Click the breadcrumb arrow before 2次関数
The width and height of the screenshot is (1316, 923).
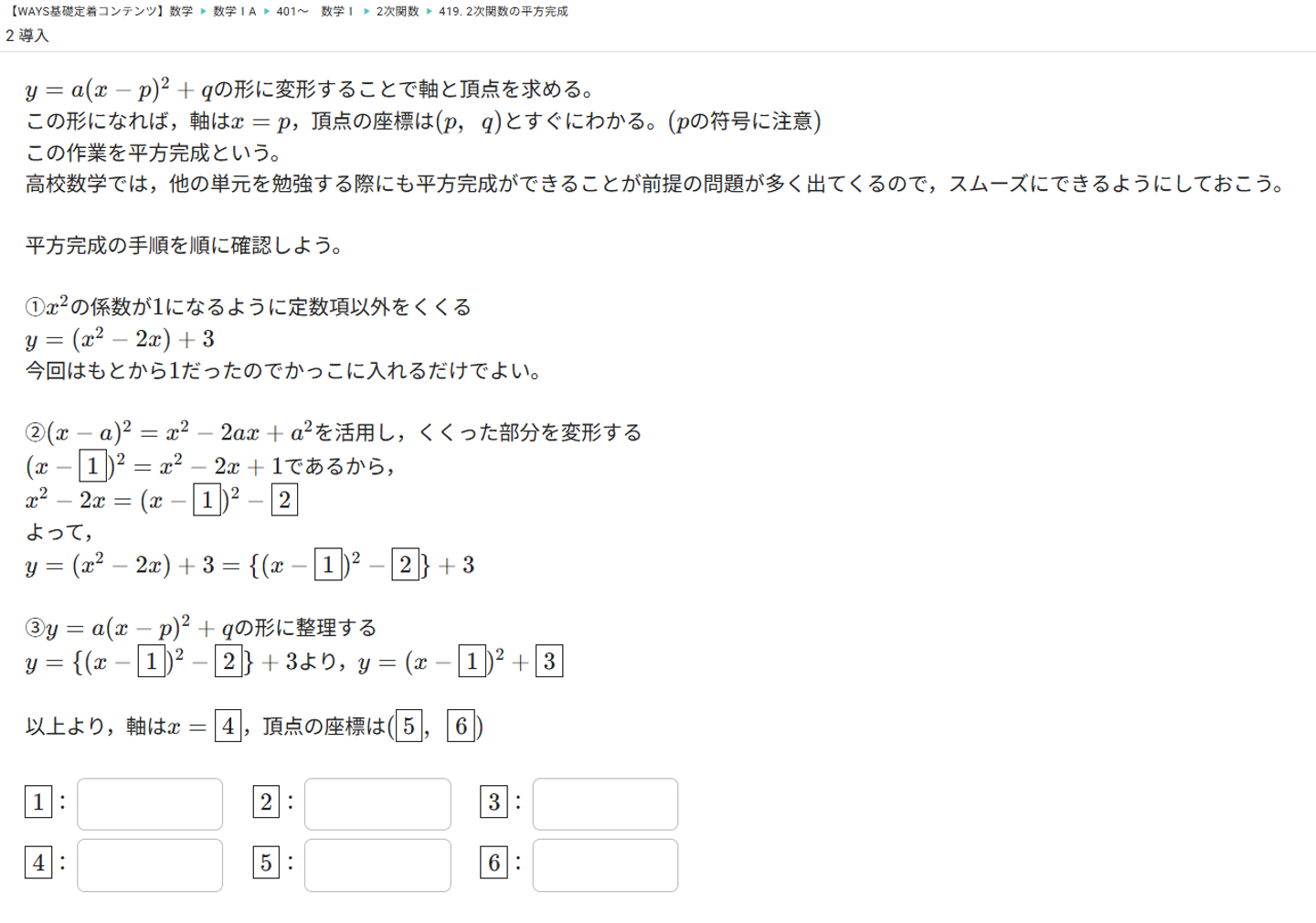pyautogui.click(x=366, y=12)
